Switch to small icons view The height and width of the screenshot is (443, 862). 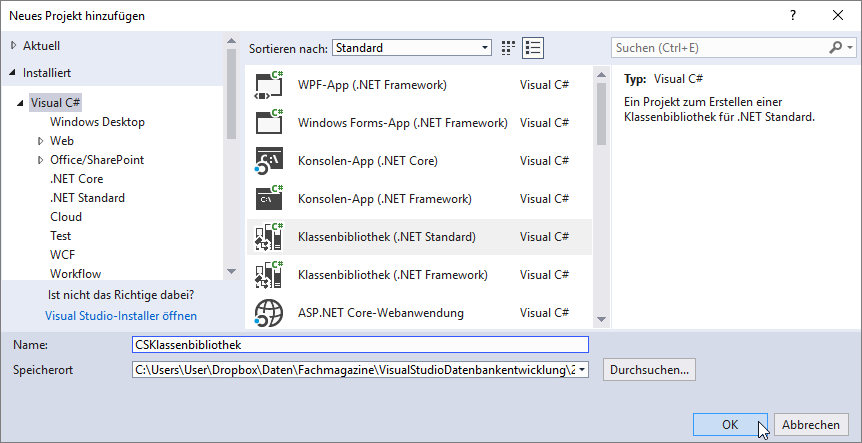[508, 48]
